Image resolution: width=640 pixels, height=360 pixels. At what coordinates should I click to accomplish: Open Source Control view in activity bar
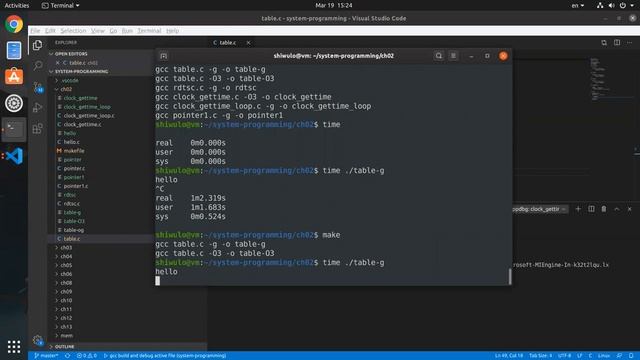click(x=38, y=87)
